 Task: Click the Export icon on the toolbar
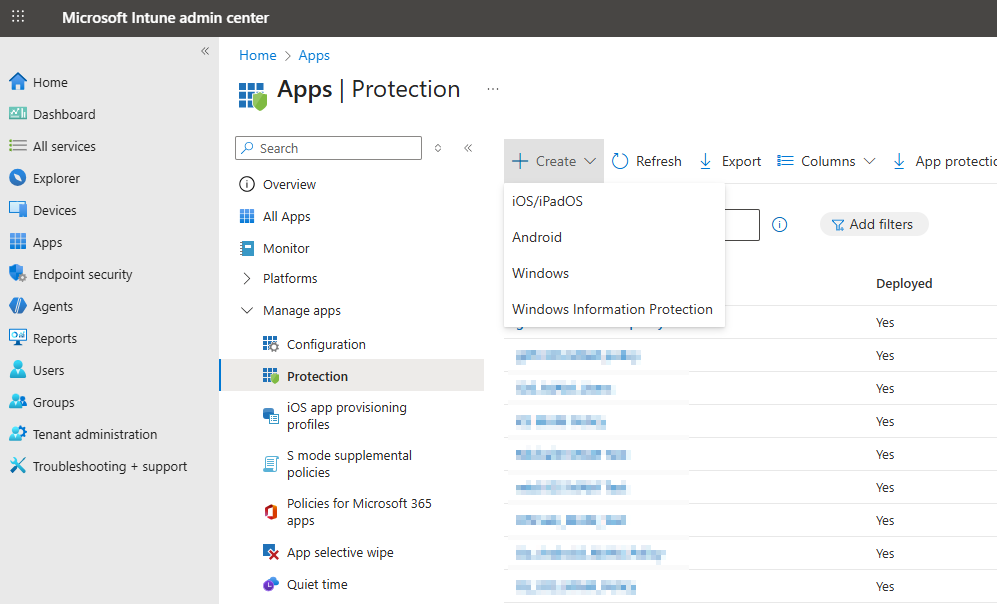pos(706,160)
